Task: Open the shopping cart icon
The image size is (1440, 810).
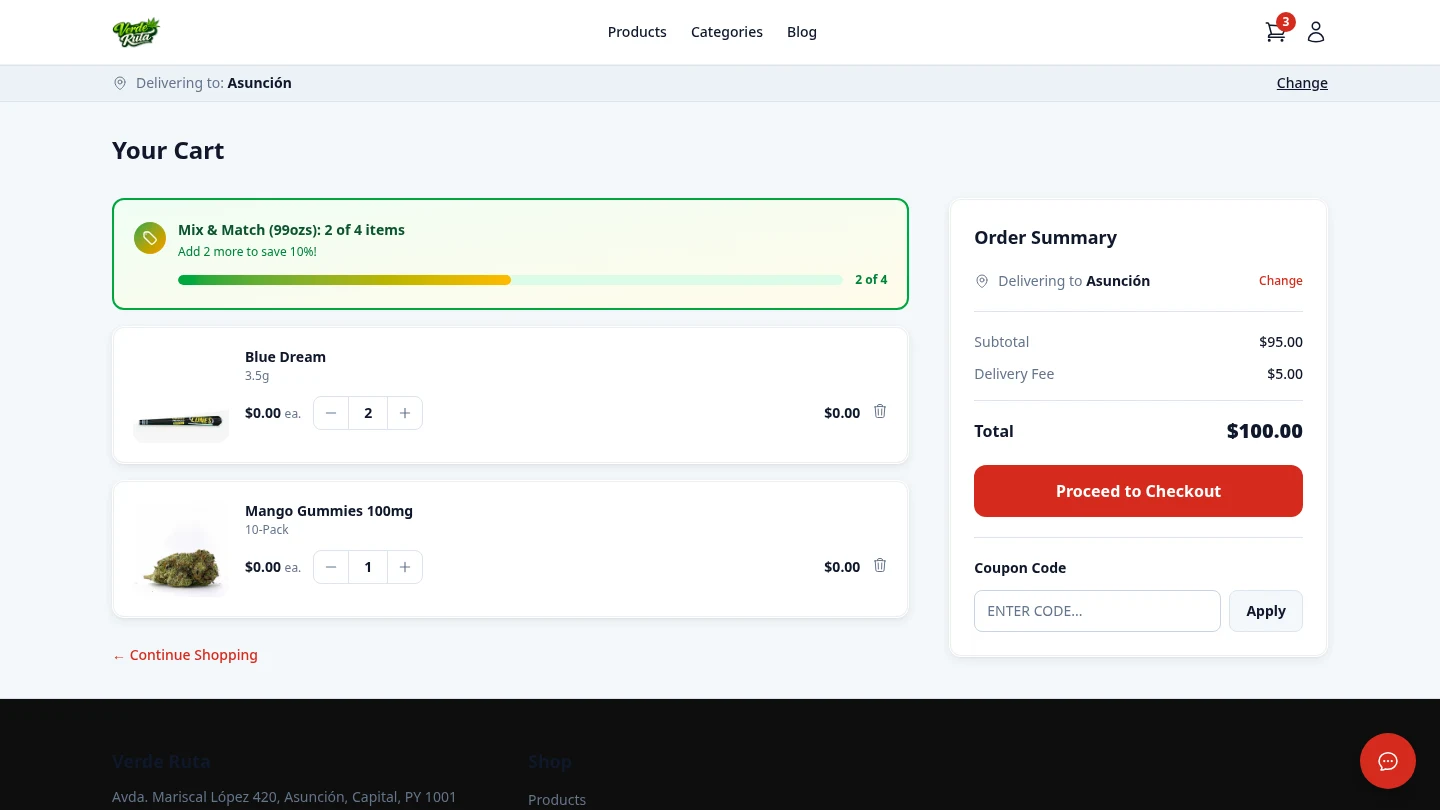Action: [x=1275, y=31]
